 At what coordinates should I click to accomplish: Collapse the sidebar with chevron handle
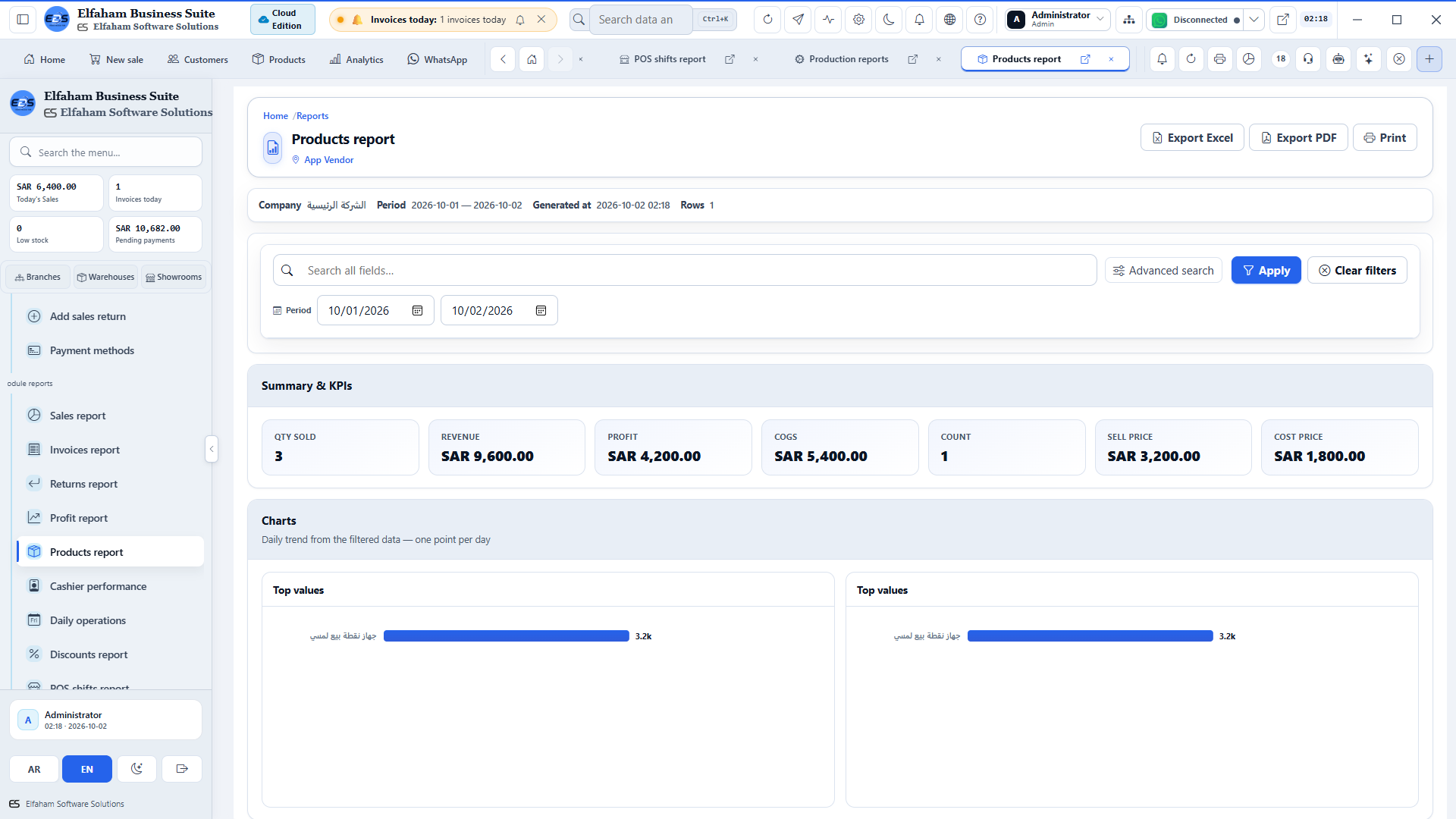pyautogui.click(x=212, y=449)
